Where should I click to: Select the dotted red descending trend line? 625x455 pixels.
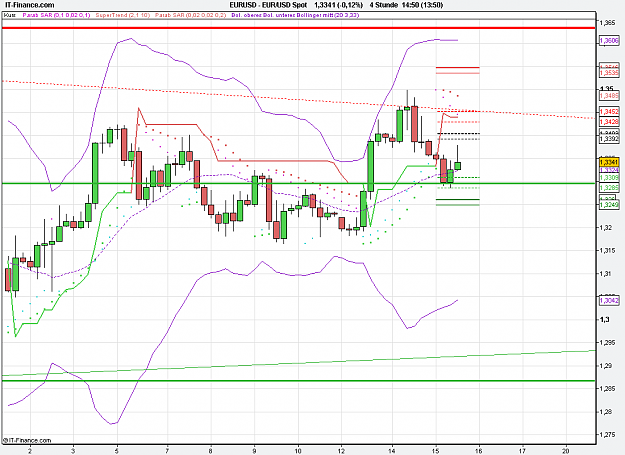click(298, 99)
